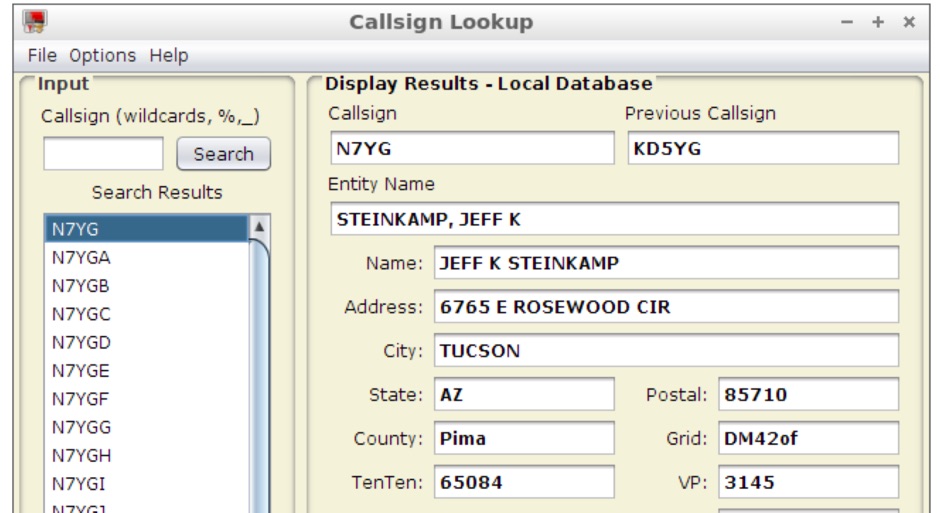Select N7YGI in the search results
The height and width of the screenshot is (513, 940).
coord(146,483)
